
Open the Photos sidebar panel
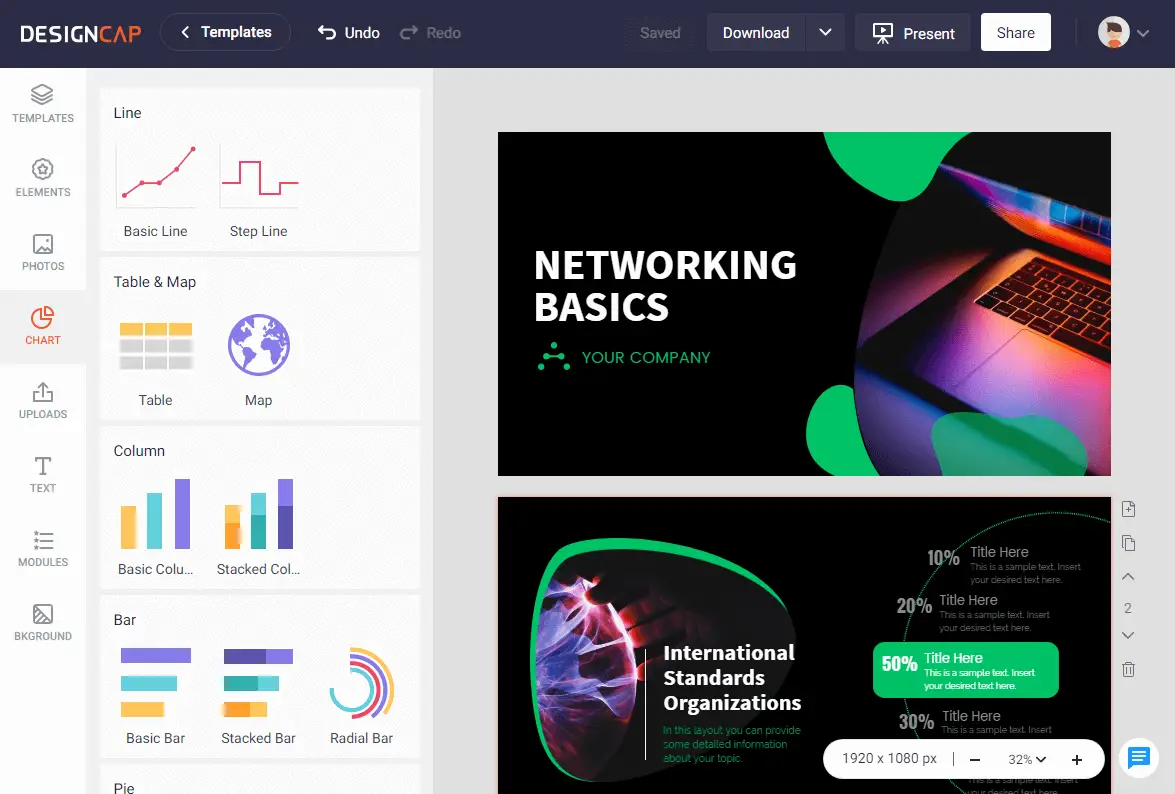click(43, 252)
